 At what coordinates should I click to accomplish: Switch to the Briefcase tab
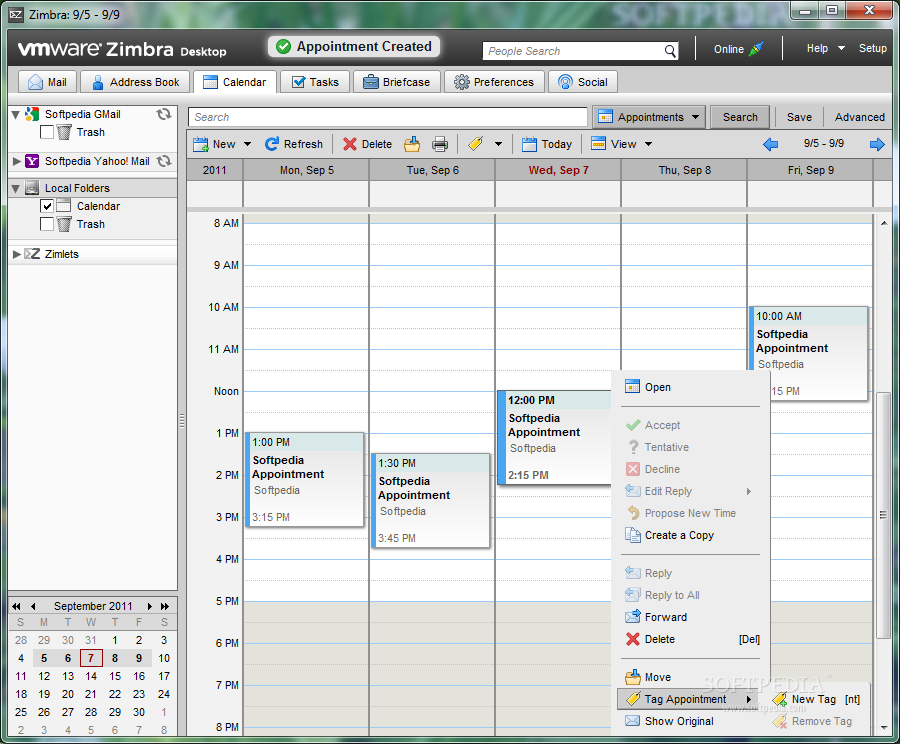click(x=397, y=82)
